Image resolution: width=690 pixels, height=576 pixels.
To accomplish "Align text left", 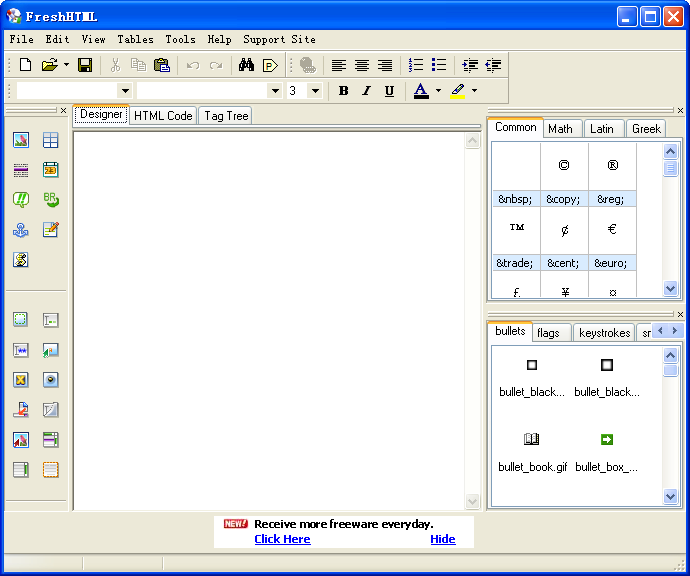I will (338, 65).
